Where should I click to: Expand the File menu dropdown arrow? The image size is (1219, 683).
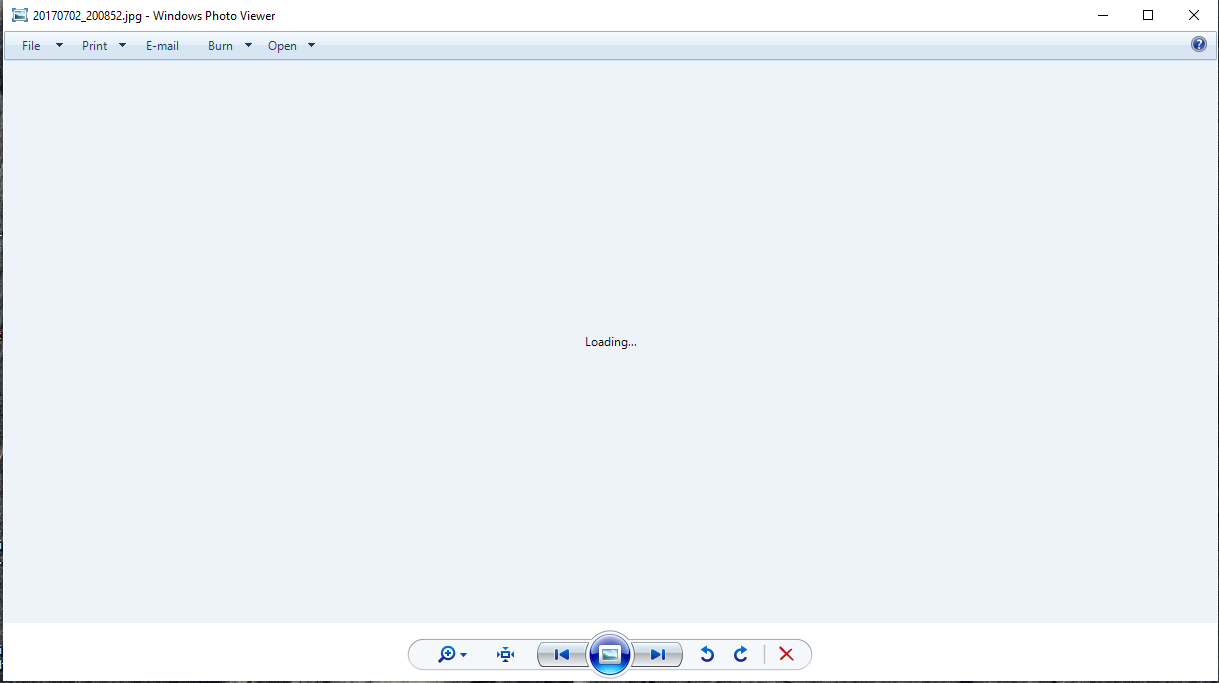pyautogui.click(x=59, y=46)
